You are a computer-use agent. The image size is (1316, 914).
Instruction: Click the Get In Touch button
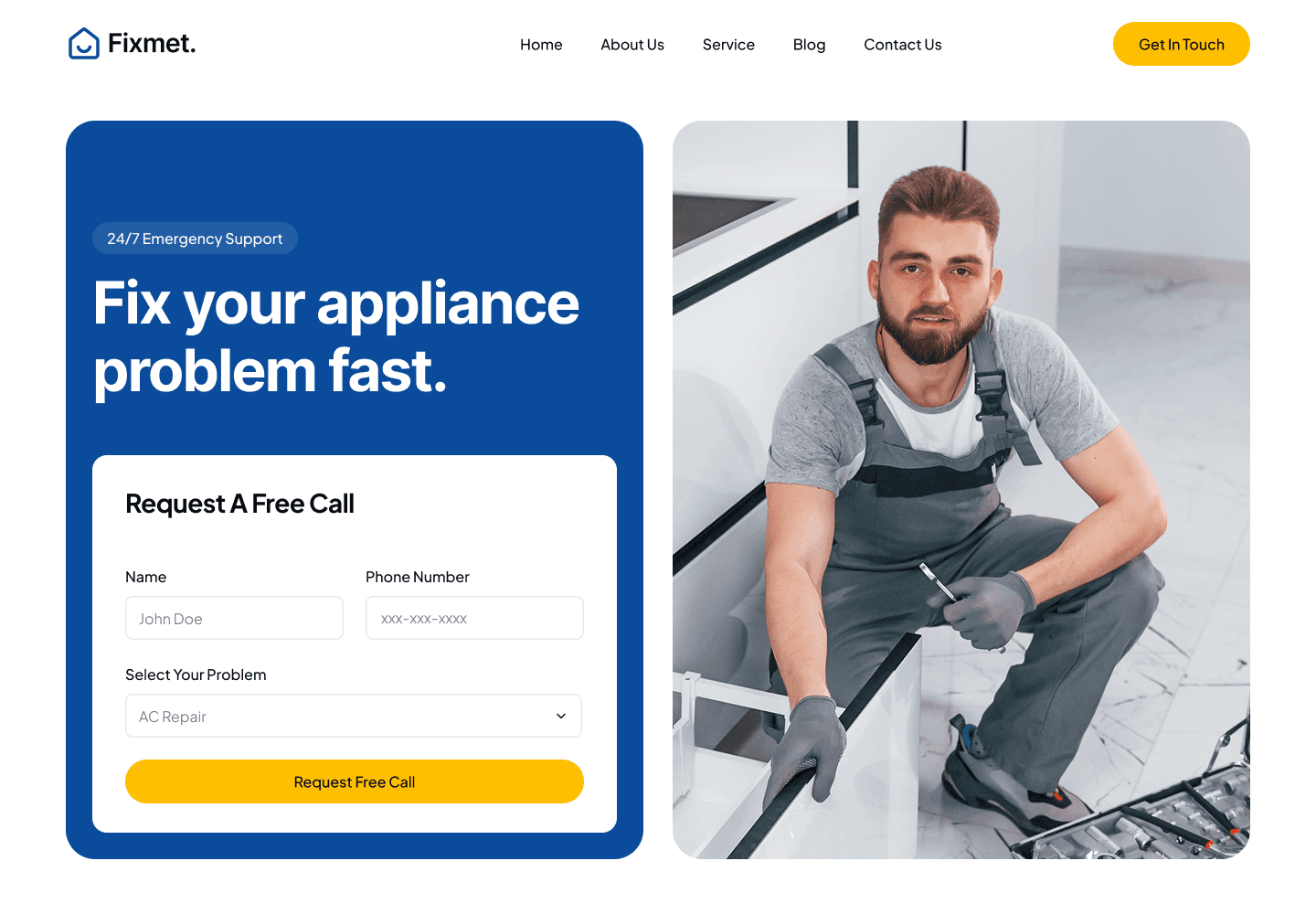point(1182,44)
